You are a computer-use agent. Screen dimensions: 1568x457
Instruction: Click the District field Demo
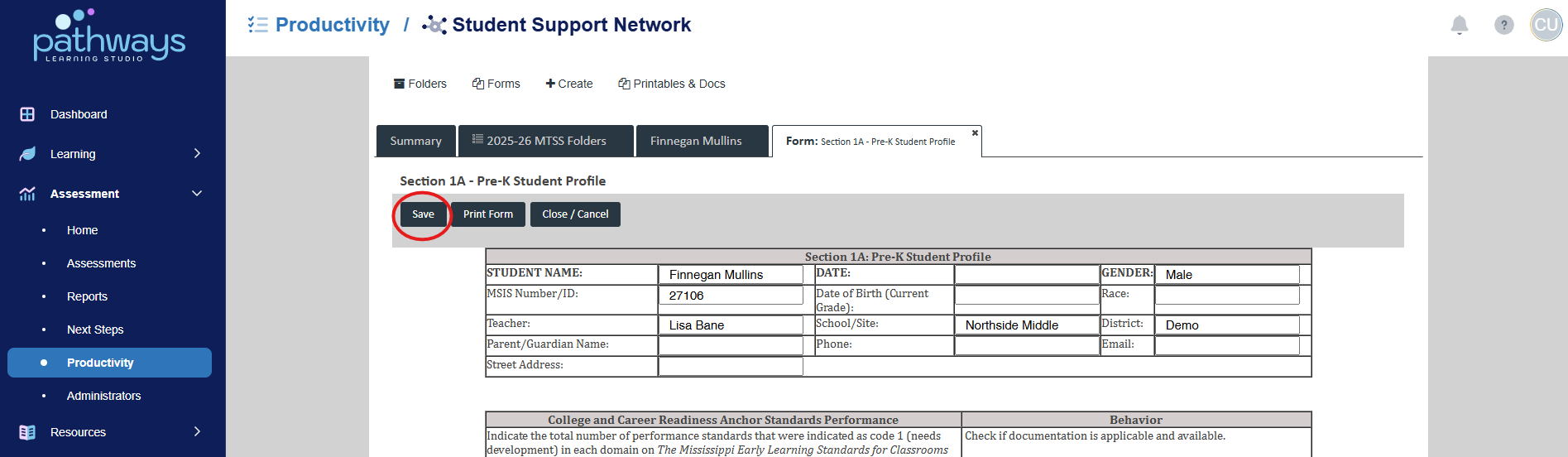[1227, 325]
